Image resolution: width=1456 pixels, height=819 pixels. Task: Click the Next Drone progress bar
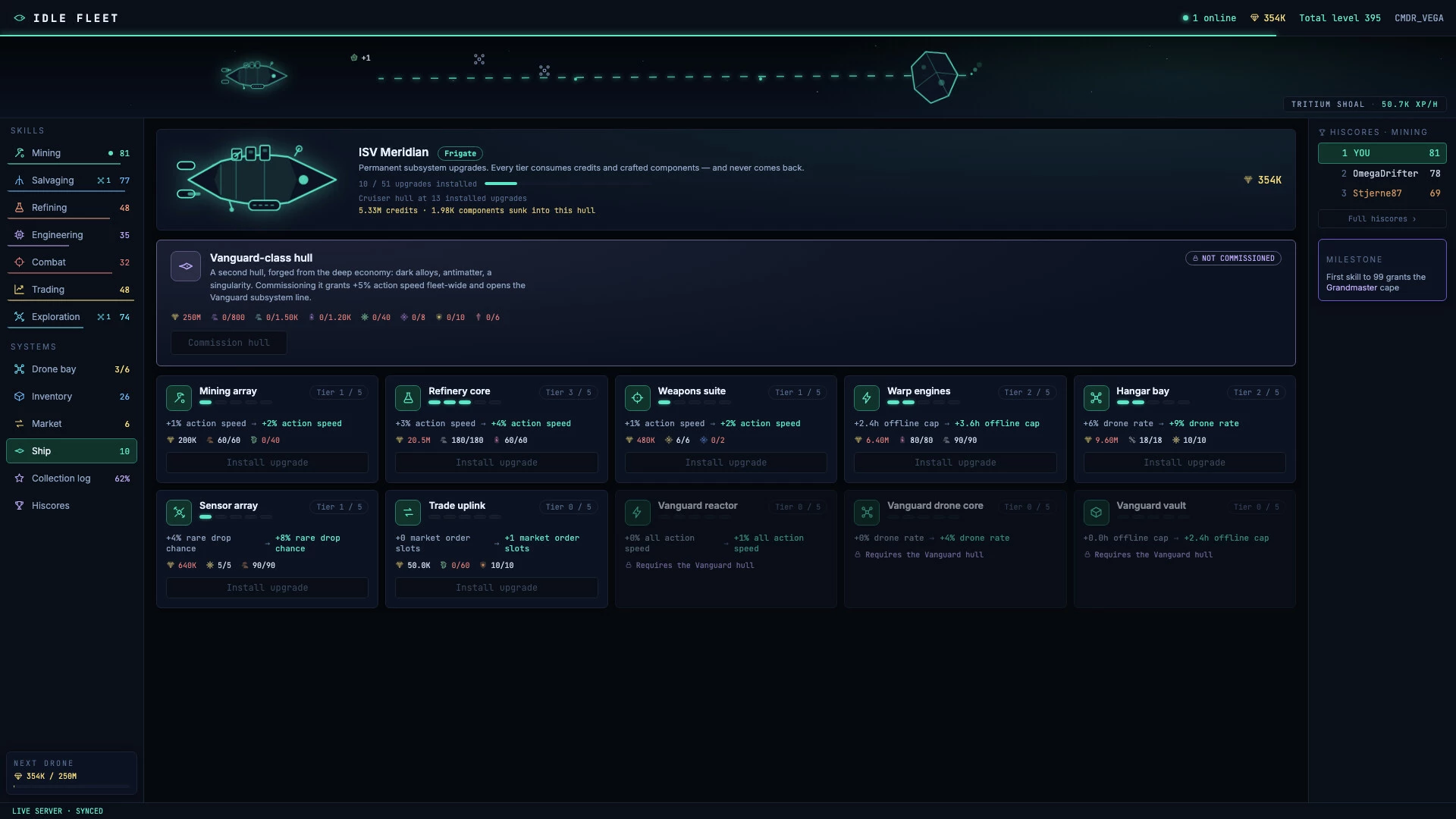[71, 786]
